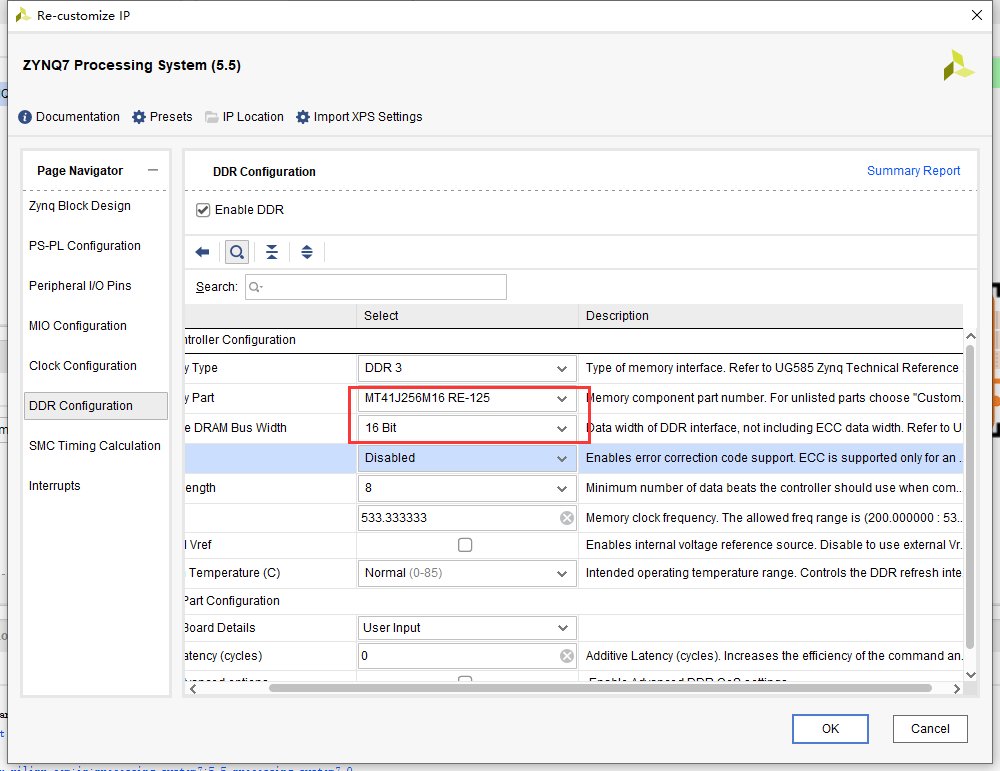Select the 'Part Configuration' section row
This screenshot has height=771, width=1000.
click(574, 601)
